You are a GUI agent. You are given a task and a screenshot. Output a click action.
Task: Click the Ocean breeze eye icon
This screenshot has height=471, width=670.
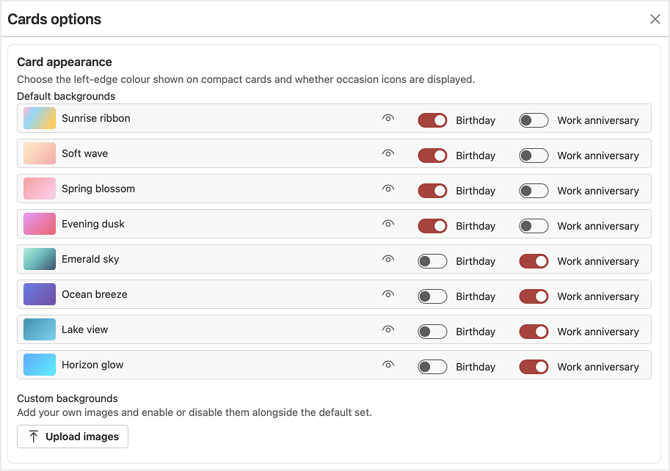point(388,295)
